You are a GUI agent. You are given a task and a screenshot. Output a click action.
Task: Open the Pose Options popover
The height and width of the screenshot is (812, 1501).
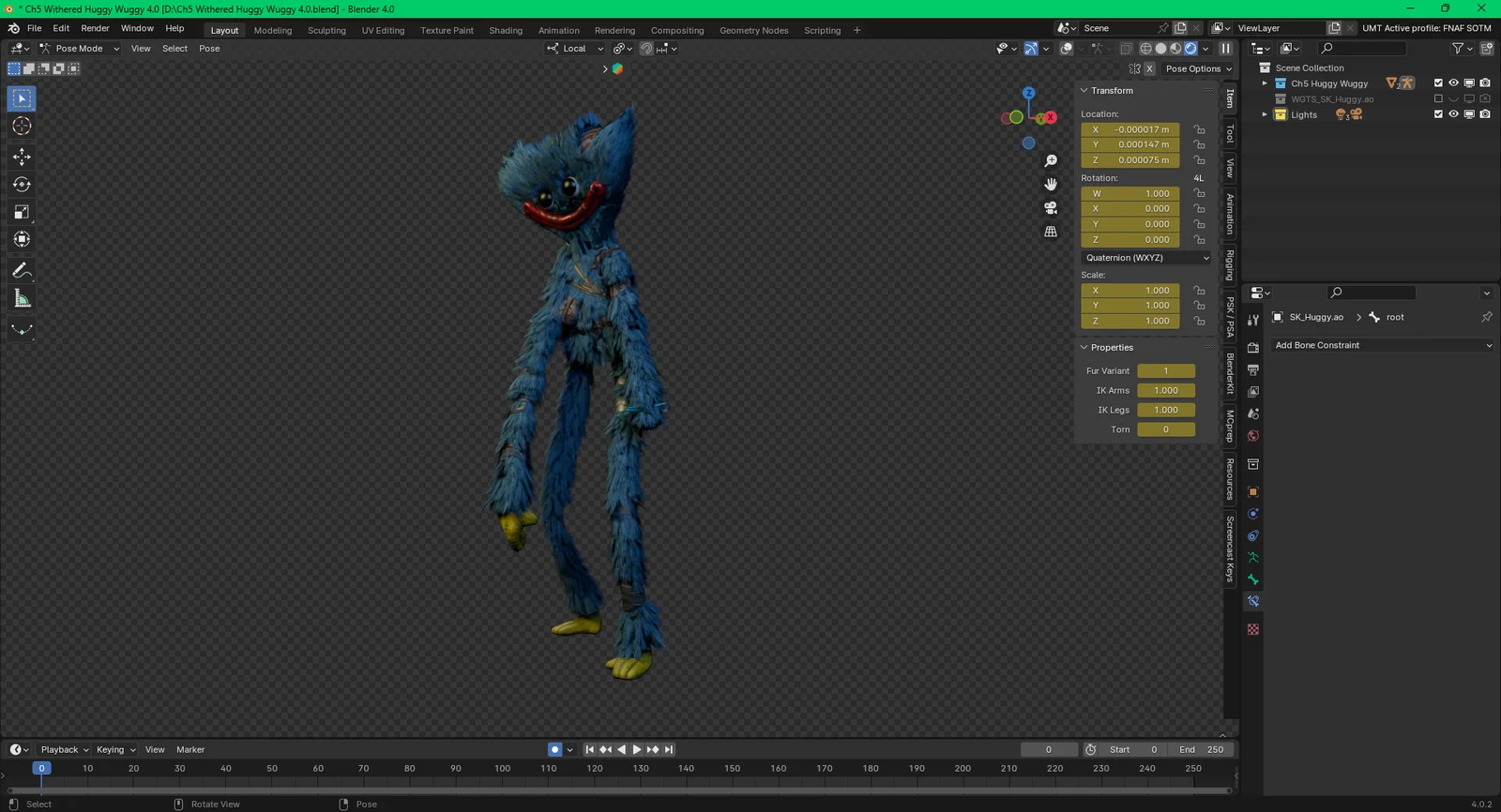point(1198,68)
